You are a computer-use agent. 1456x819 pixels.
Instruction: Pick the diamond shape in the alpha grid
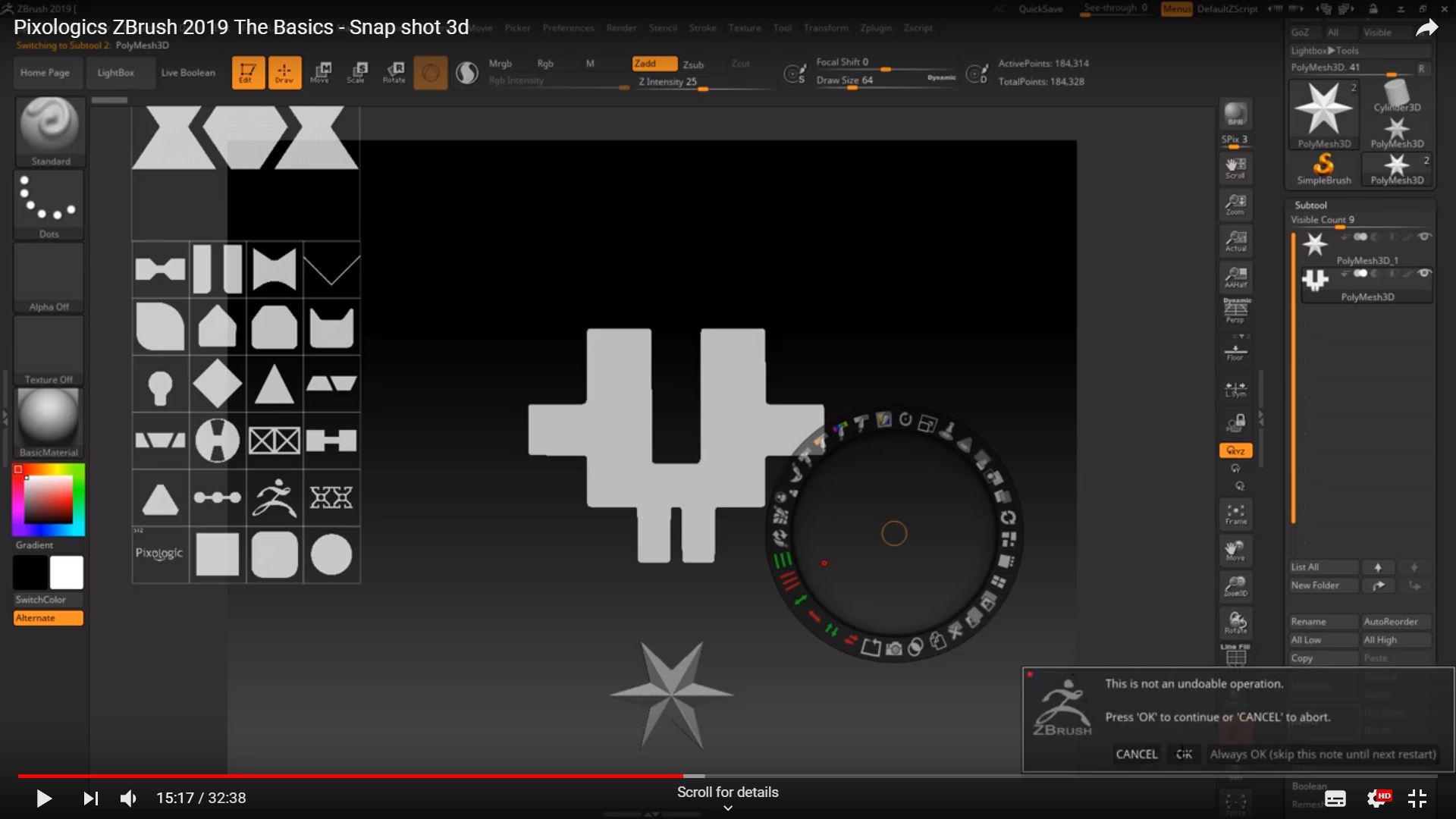(218, 384)
